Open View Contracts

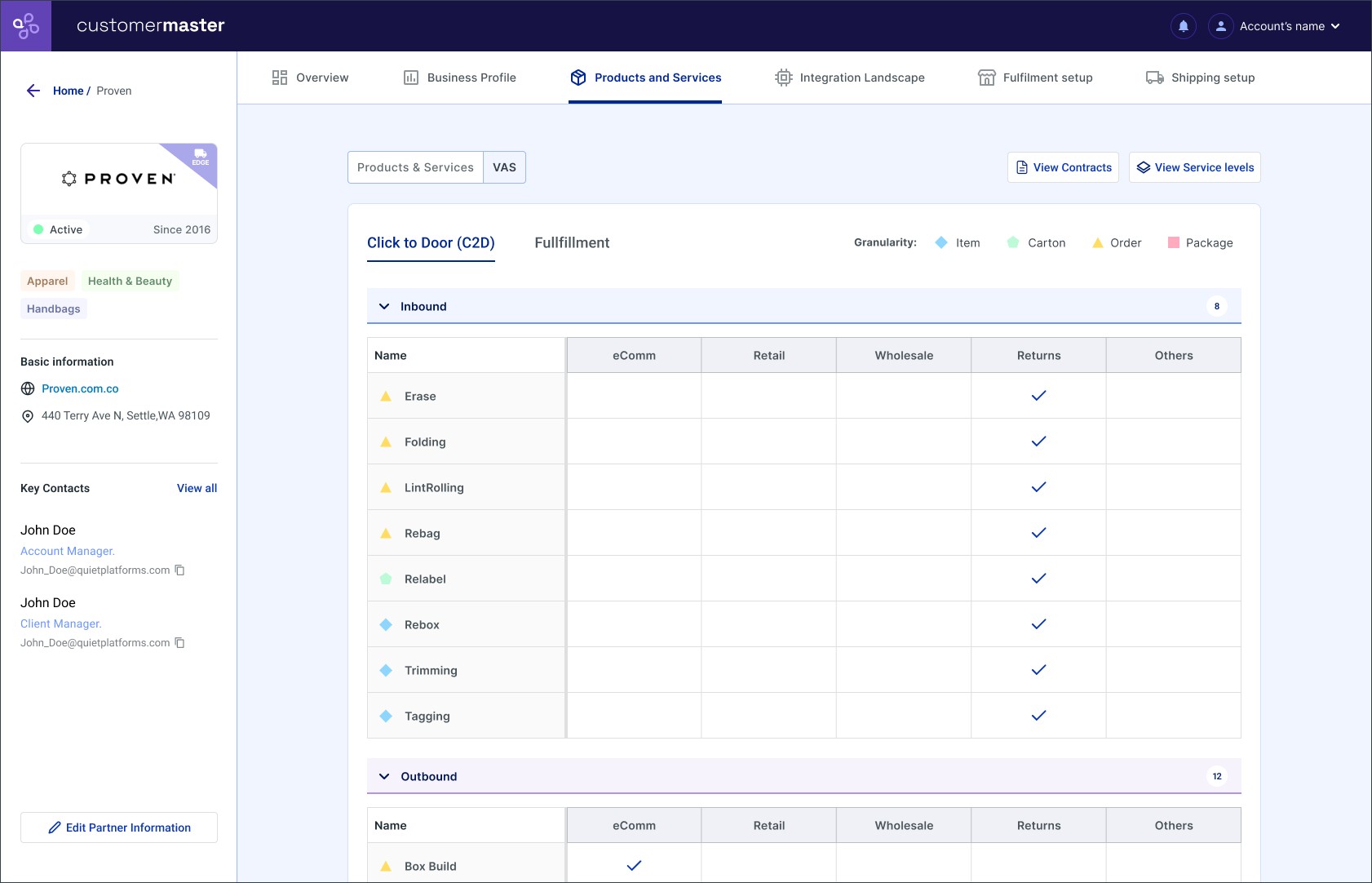(x=1063, y=167)
